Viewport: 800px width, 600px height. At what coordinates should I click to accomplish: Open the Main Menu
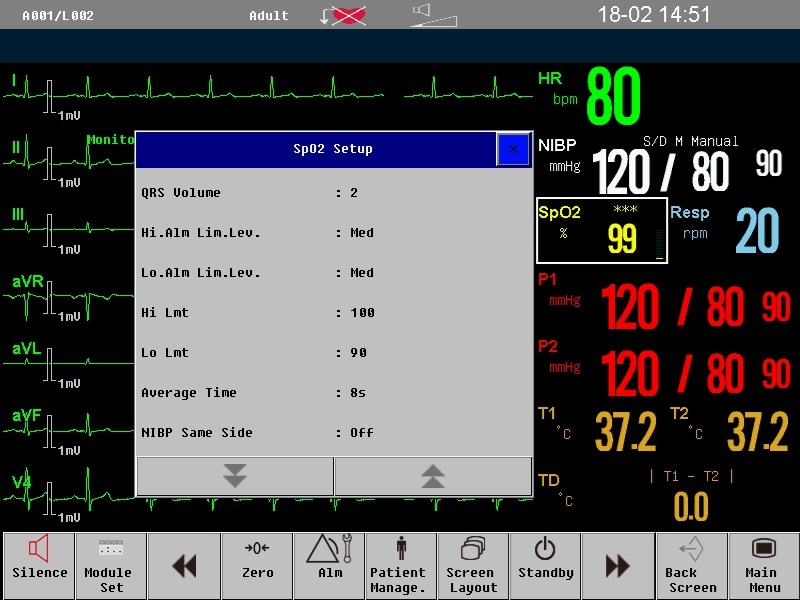(x=764, y=565)
